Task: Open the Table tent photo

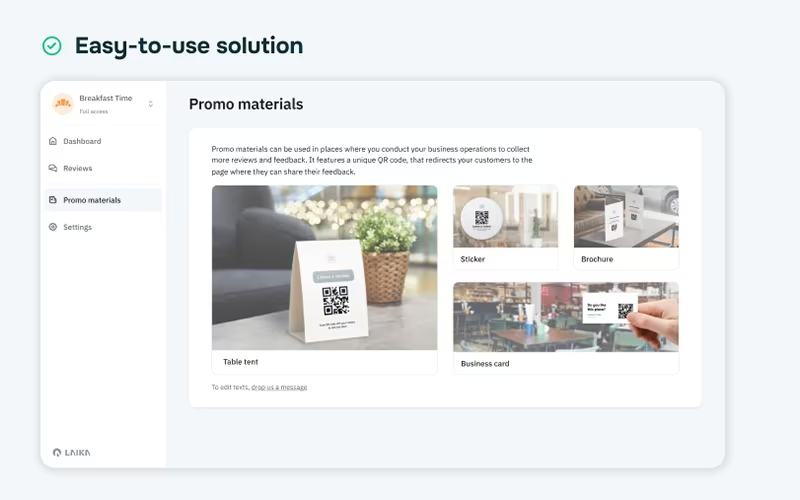Action: (324, 268)
